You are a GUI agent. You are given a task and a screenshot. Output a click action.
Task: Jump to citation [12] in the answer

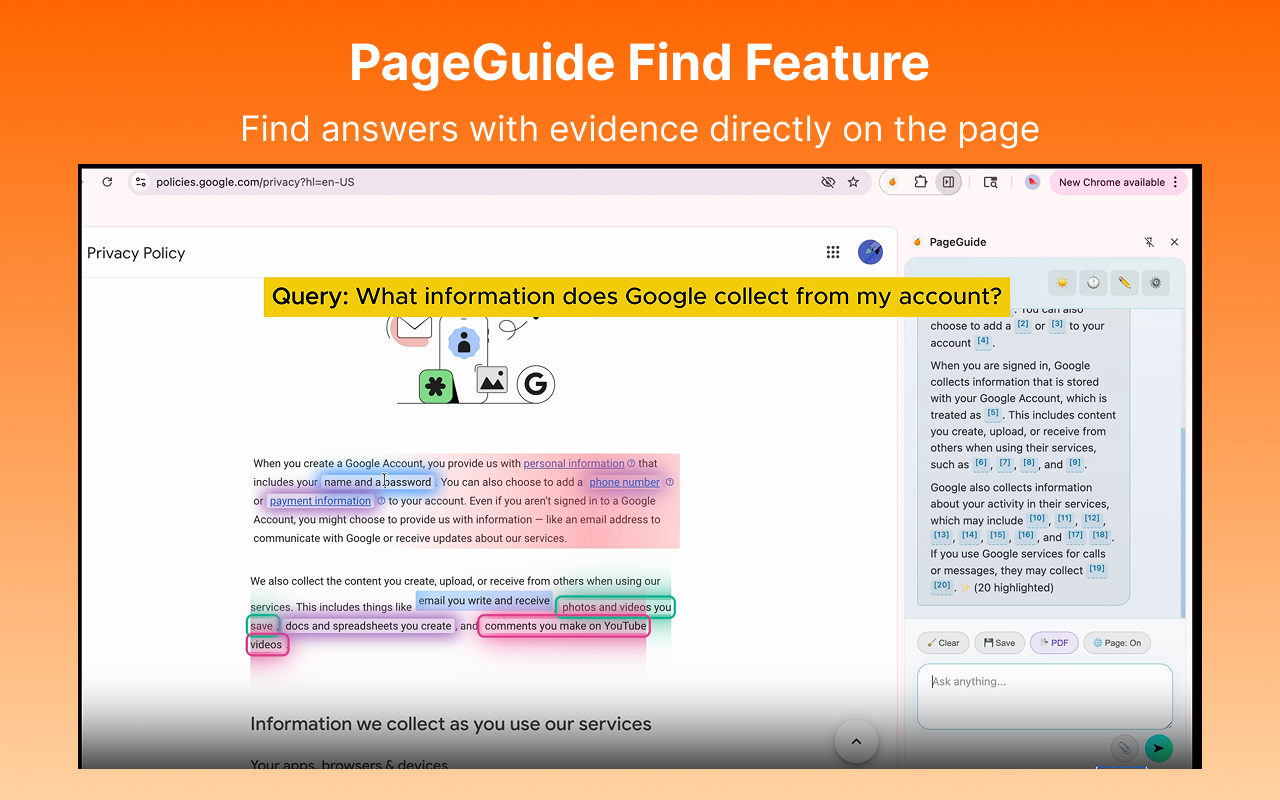pyautogui.click(x=1092, y=518)
